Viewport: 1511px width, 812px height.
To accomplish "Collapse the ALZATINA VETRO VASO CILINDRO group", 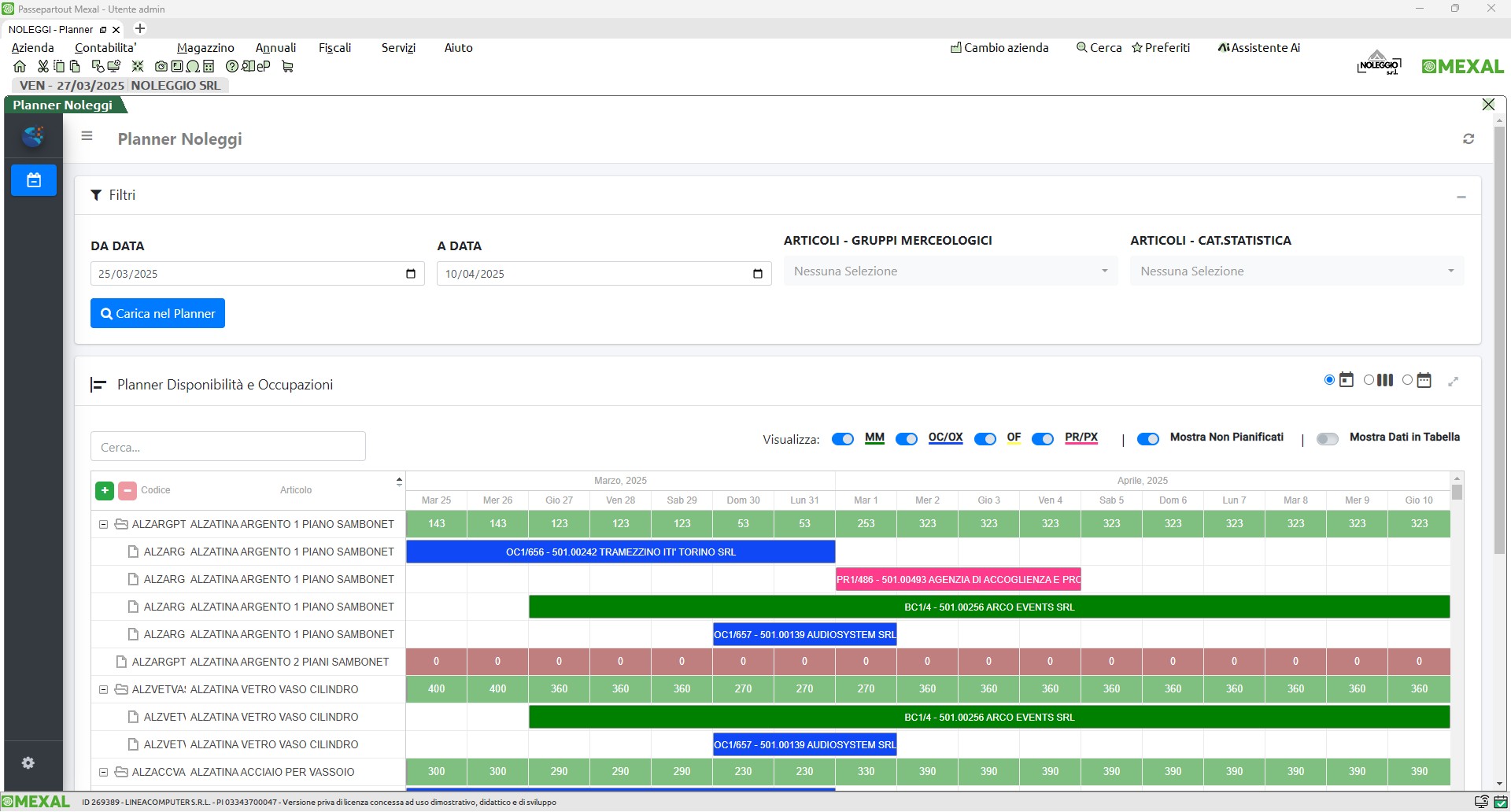I will coord(103,689).
